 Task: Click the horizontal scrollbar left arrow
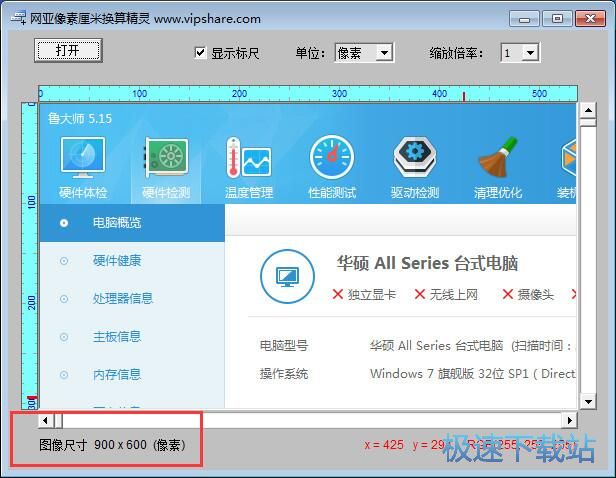pos(46,421)
